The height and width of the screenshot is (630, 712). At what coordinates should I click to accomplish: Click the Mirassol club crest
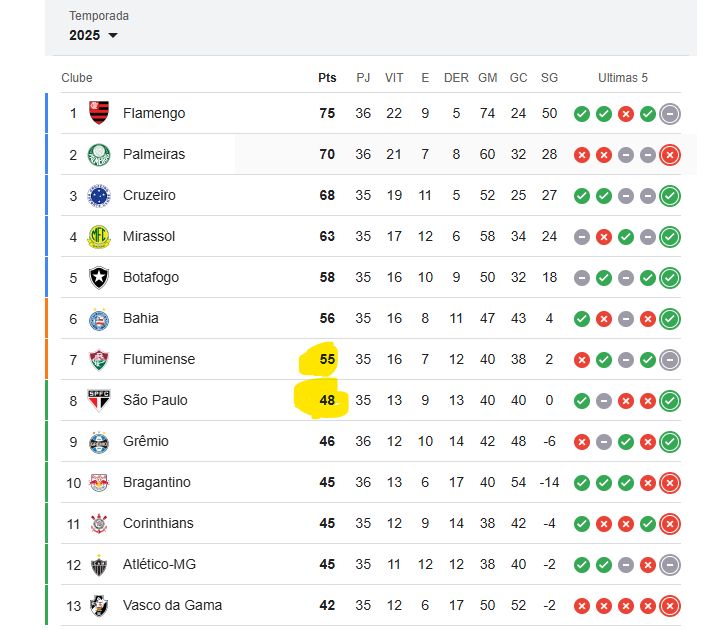point(99,237)
